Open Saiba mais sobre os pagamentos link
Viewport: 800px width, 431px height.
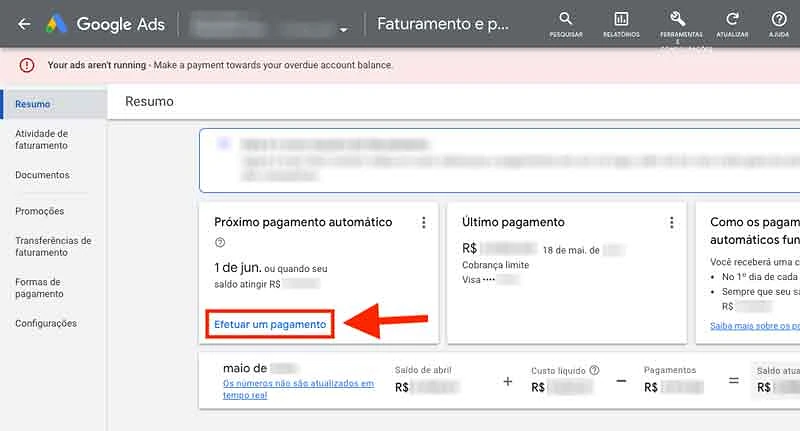tap(755, 325)
